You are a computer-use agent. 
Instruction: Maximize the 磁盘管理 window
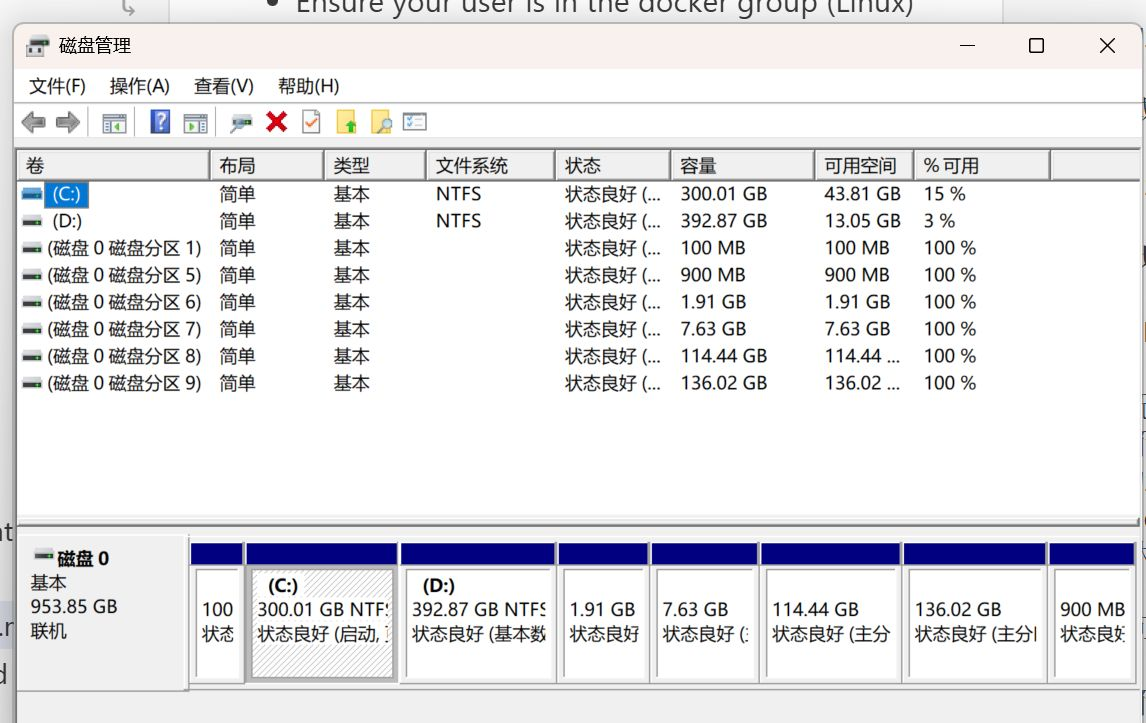[1036, 46]
